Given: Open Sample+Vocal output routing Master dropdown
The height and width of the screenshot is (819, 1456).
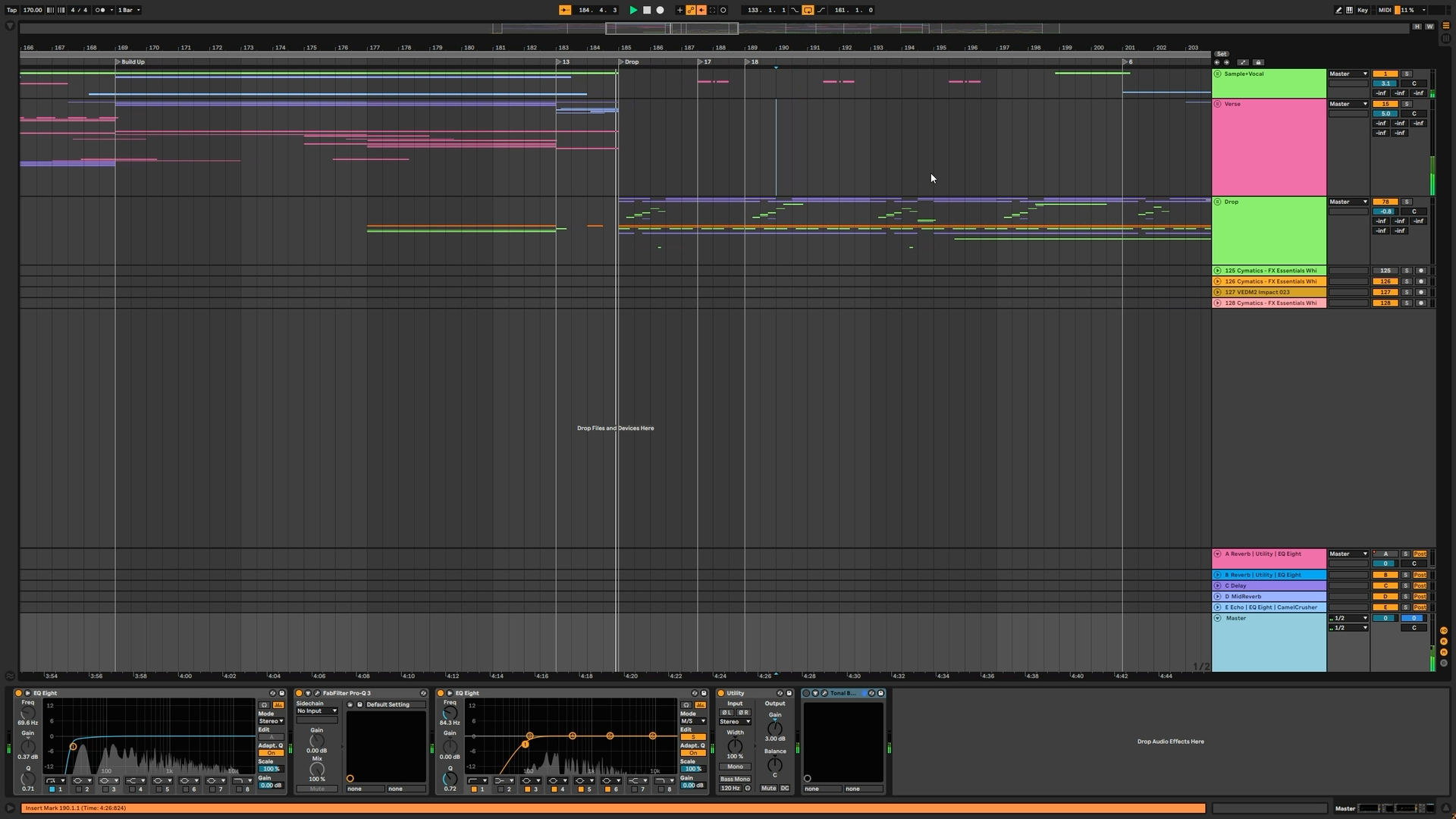Looking at the screenshot, I should pyautogui.click(x=1348, y=74).
